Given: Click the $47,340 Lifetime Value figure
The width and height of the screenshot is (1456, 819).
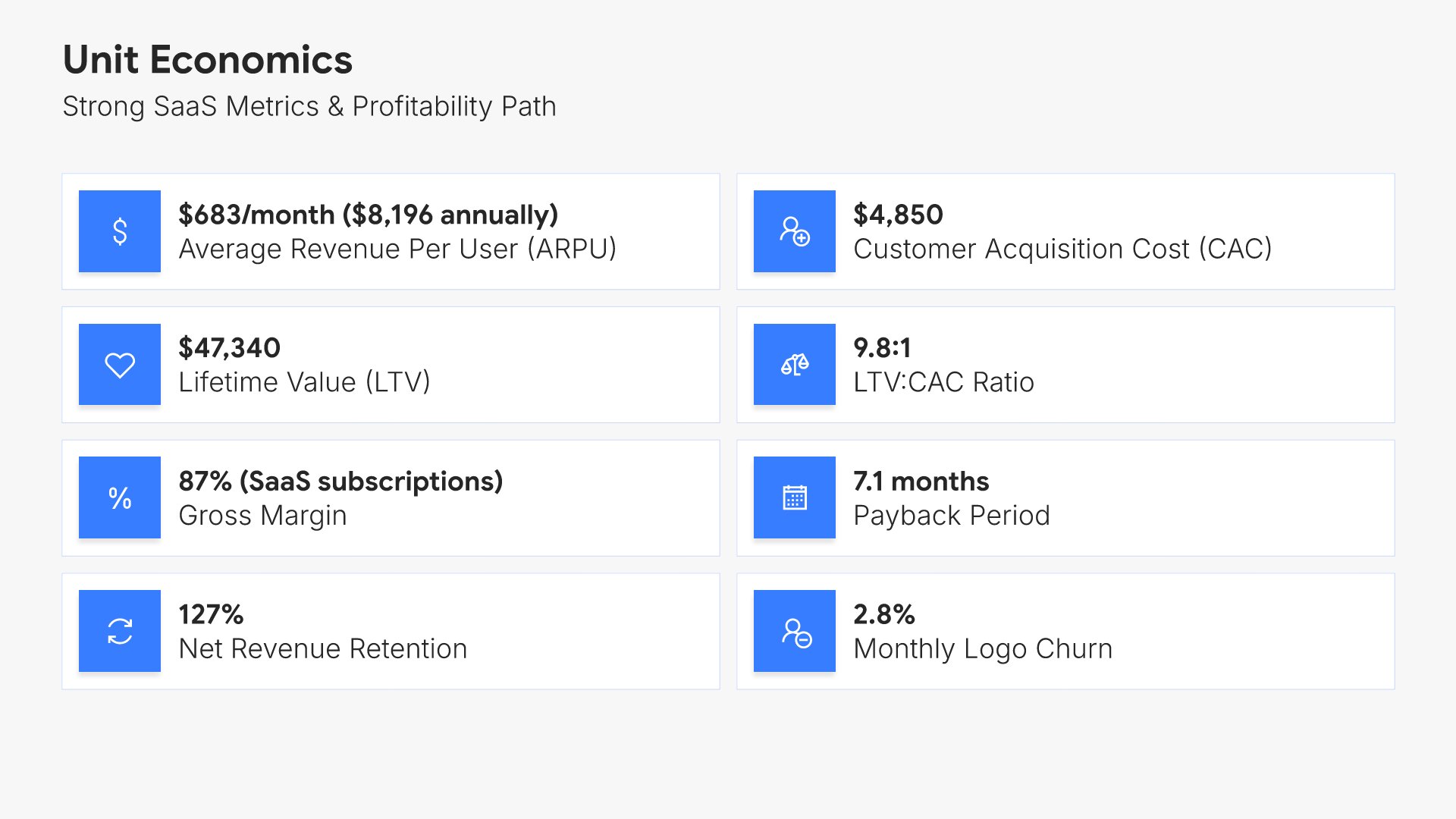Looking at the screenshot, I should coord(229,348).
